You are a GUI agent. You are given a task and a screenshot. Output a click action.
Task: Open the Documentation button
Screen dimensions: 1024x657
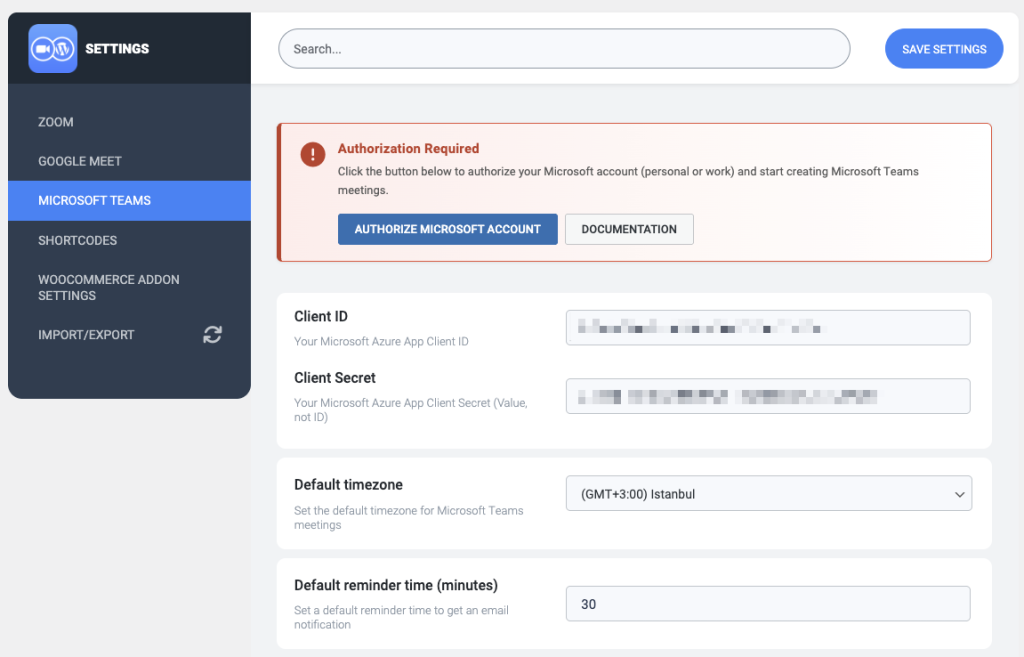pos(629,229)
